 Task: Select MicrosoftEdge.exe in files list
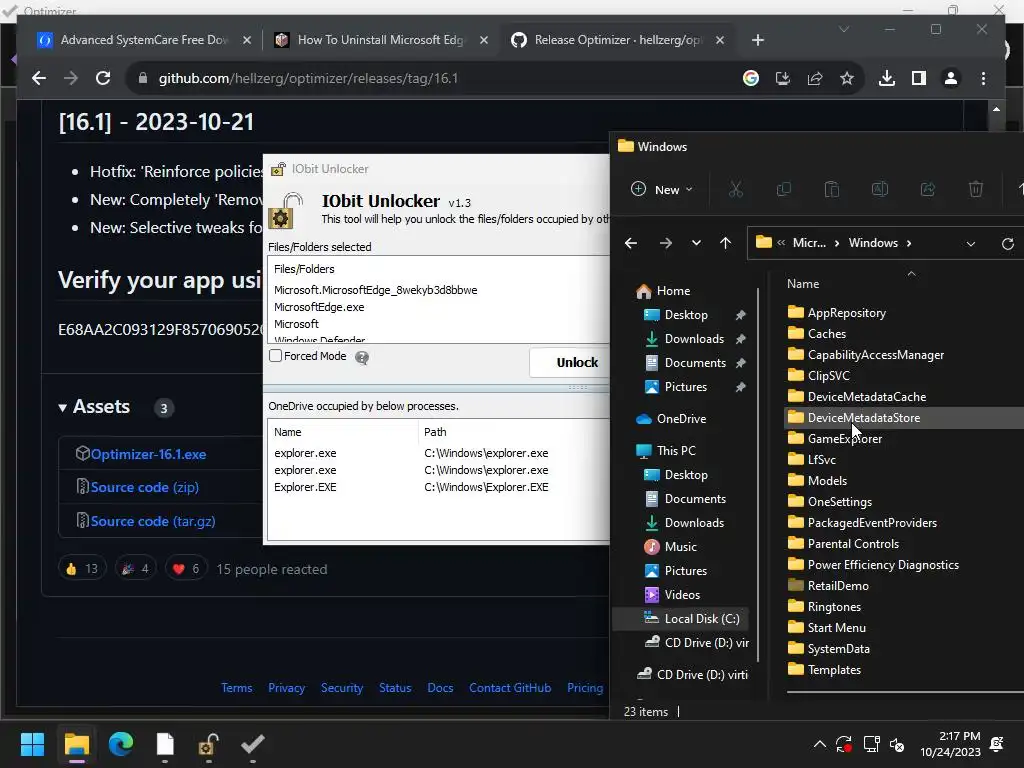(319, 307)
